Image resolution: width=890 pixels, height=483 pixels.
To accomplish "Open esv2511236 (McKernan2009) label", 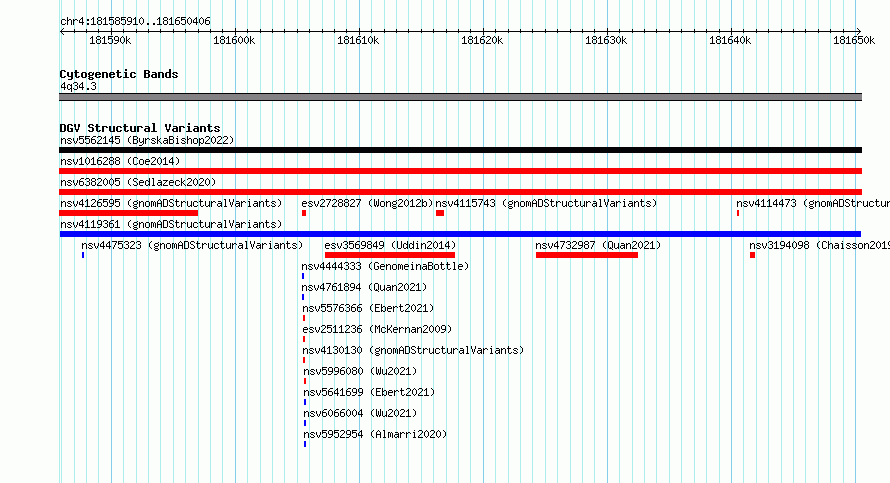I will (x=377, y=329).
